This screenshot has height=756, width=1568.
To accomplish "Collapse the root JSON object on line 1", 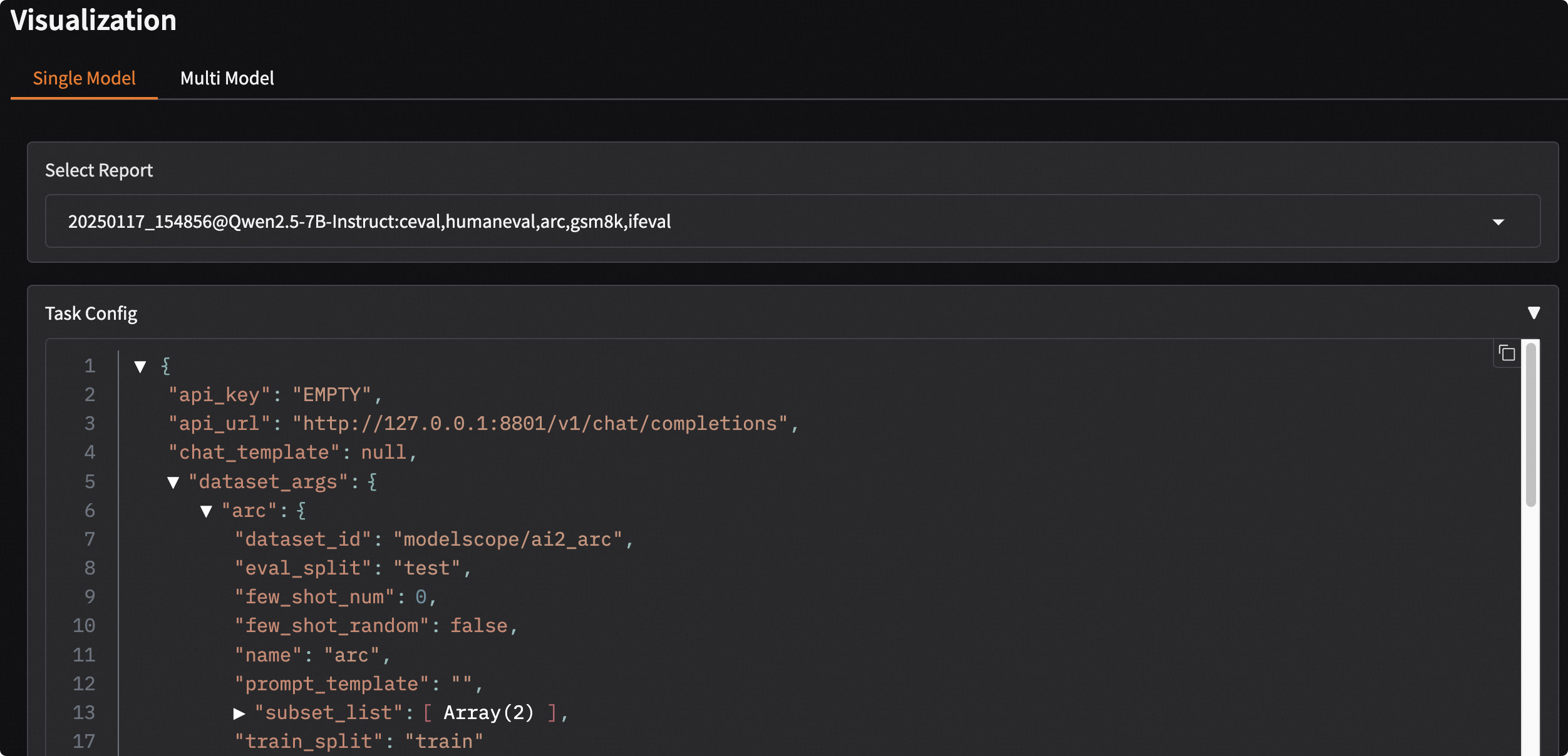I will 140,367.
